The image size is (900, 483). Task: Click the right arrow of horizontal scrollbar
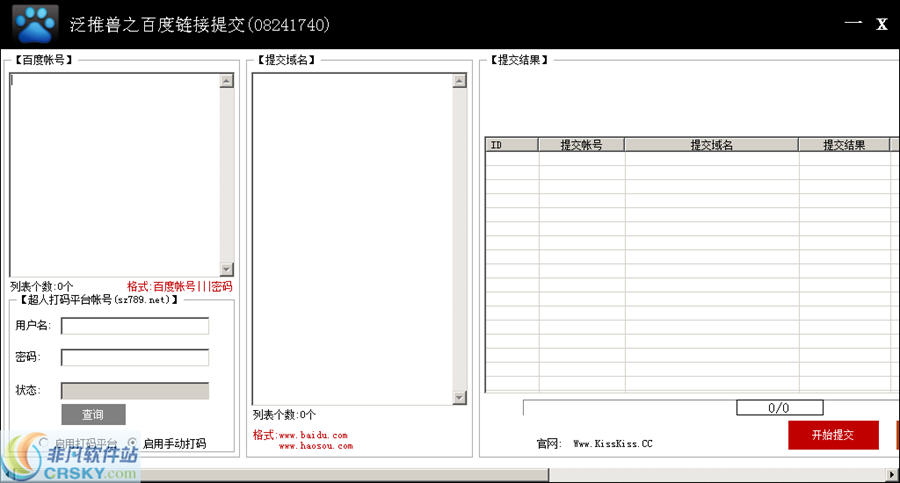893,475
